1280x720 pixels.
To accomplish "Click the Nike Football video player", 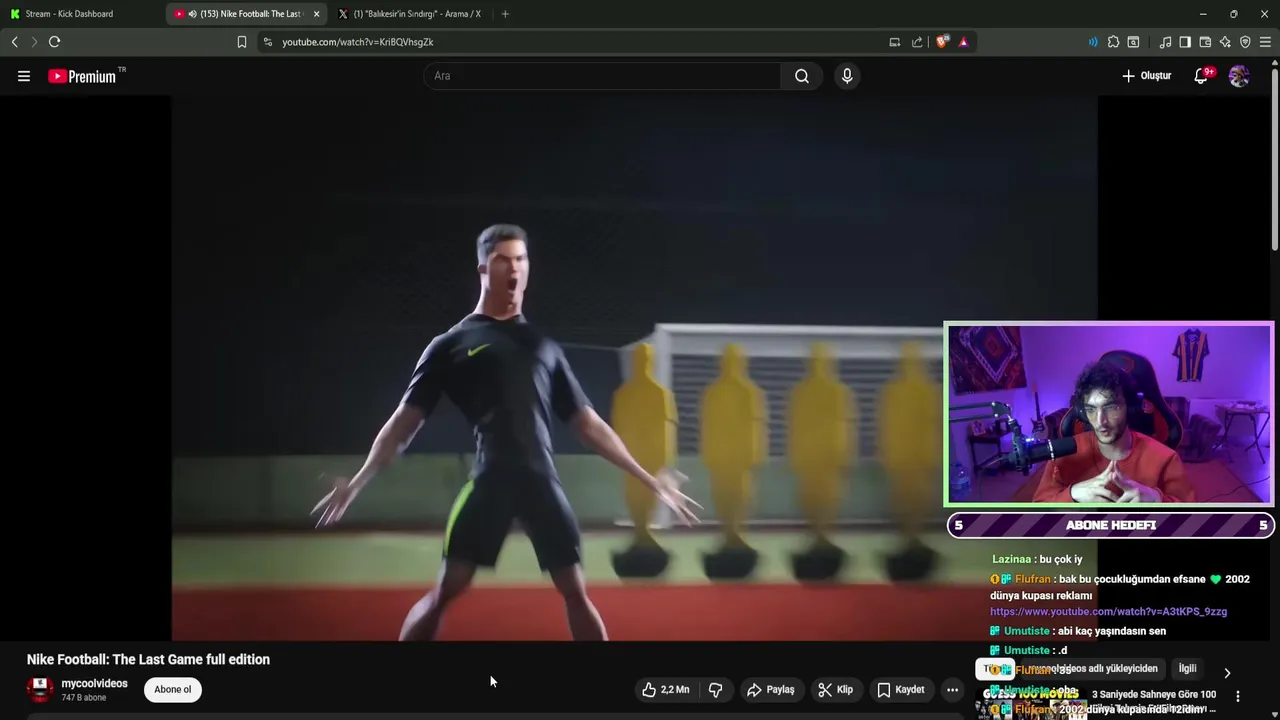I will pyautogui.click(x=634, y=368).
